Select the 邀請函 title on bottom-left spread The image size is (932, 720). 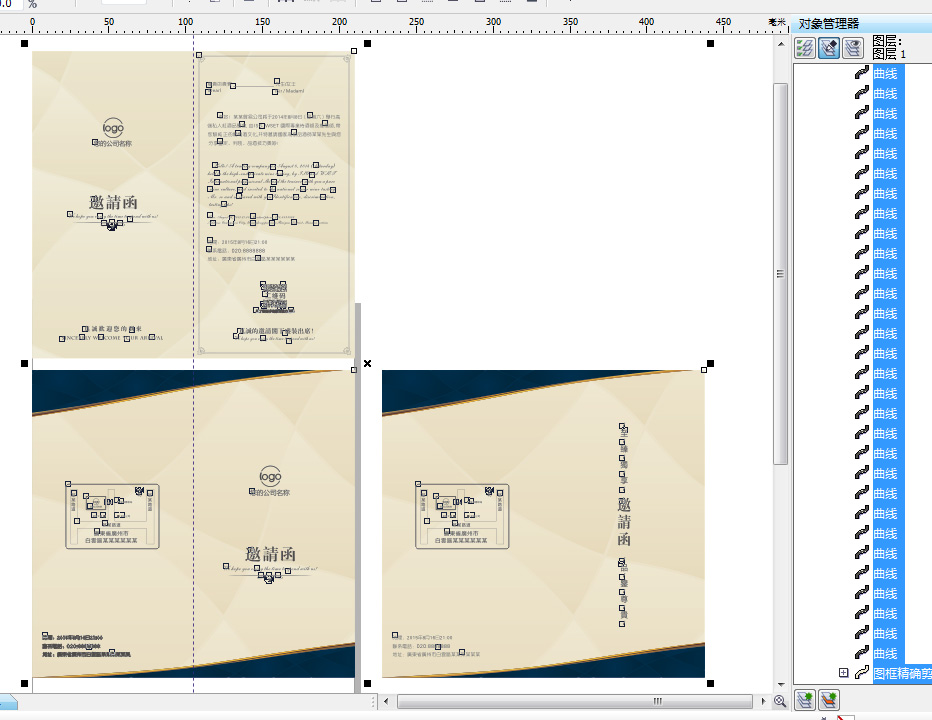(270, 554)
